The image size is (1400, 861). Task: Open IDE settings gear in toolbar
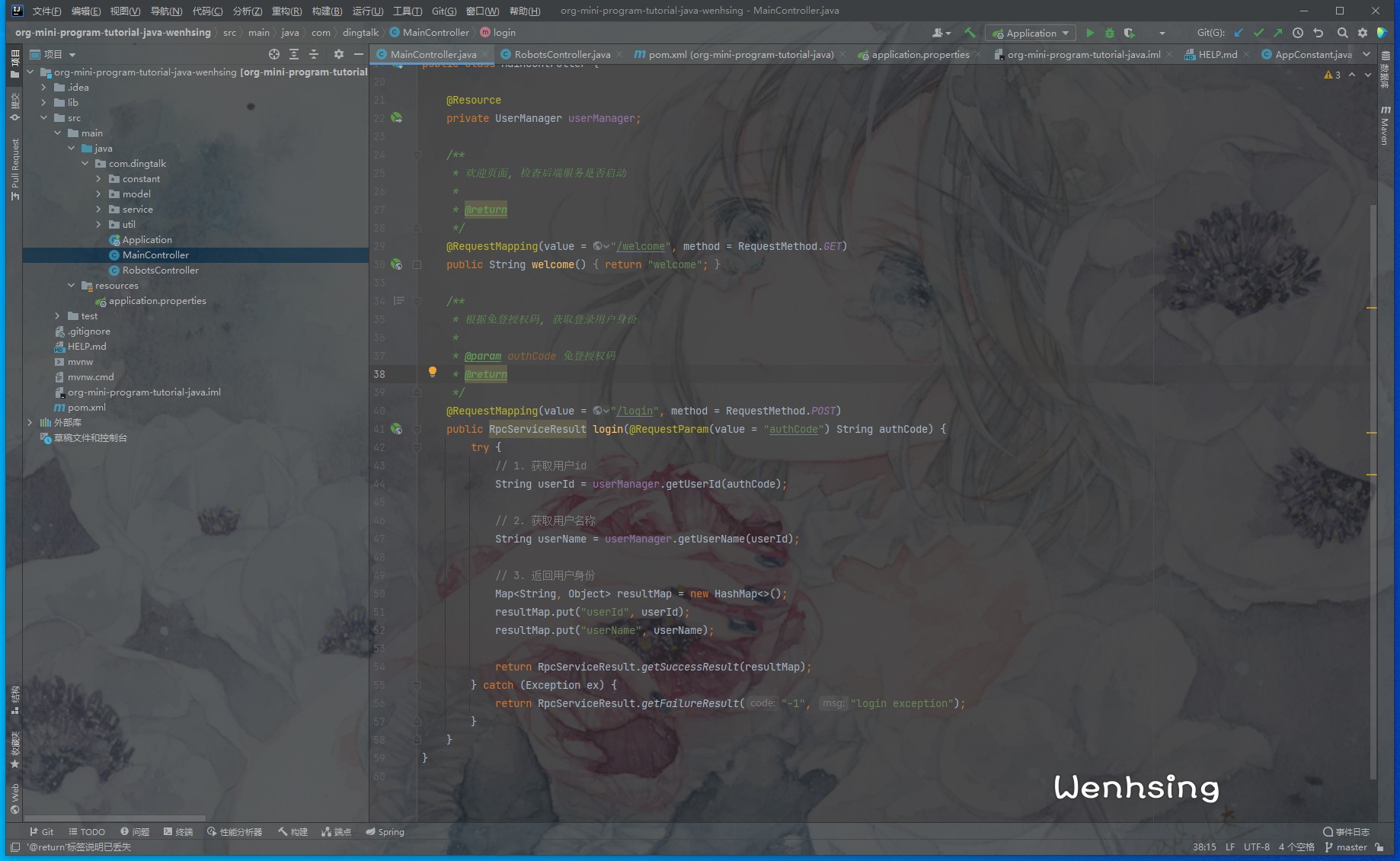click(1363, 33)
